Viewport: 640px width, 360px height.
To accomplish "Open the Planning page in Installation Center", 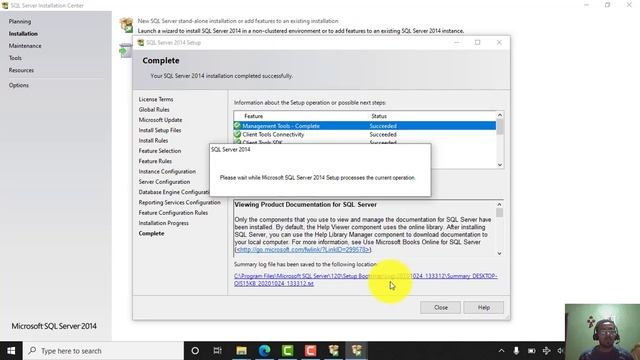I will (20, 21).
